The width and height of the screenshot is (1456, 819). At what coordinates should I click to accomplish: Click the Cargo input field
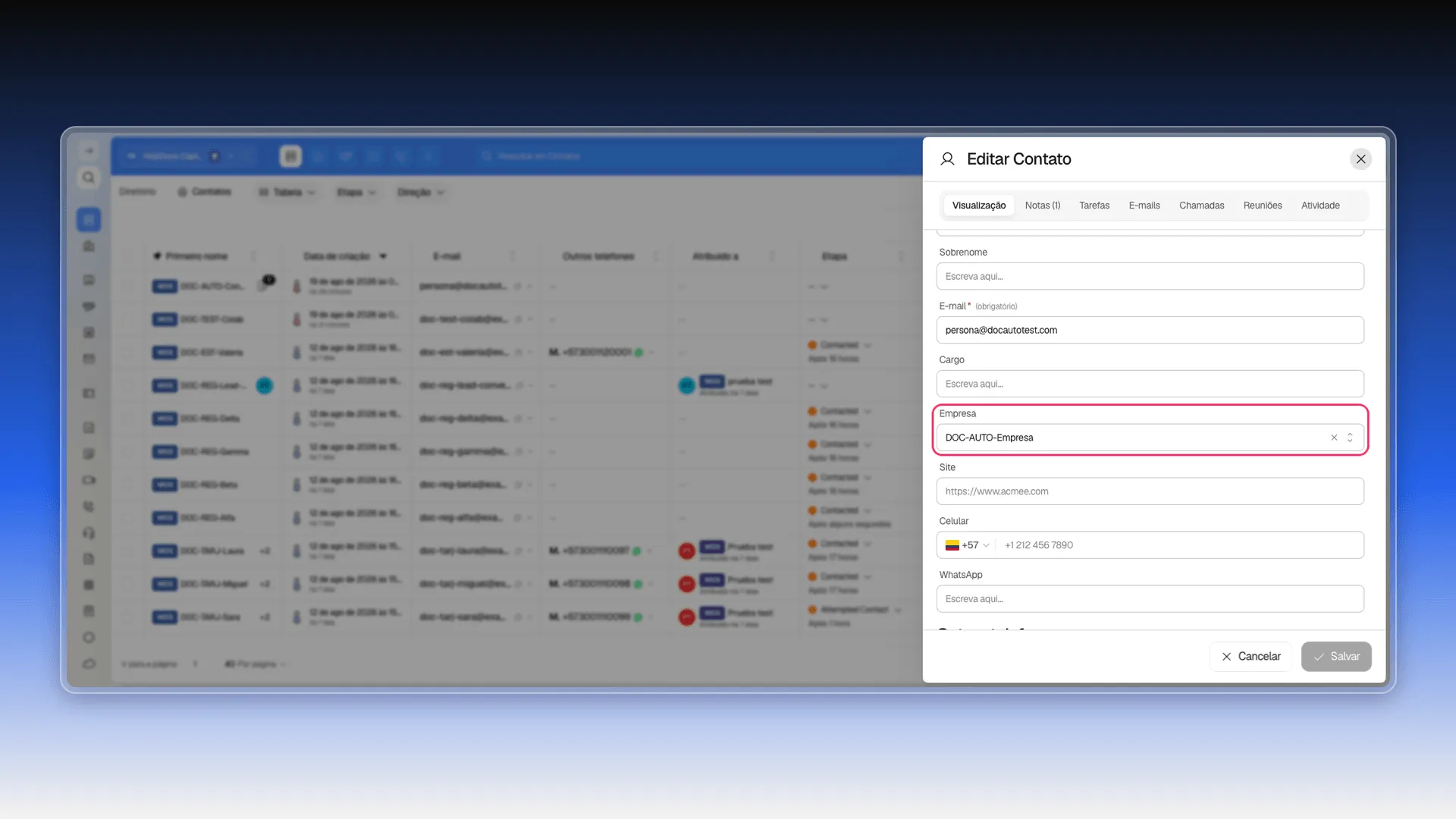coord(1150,384)
